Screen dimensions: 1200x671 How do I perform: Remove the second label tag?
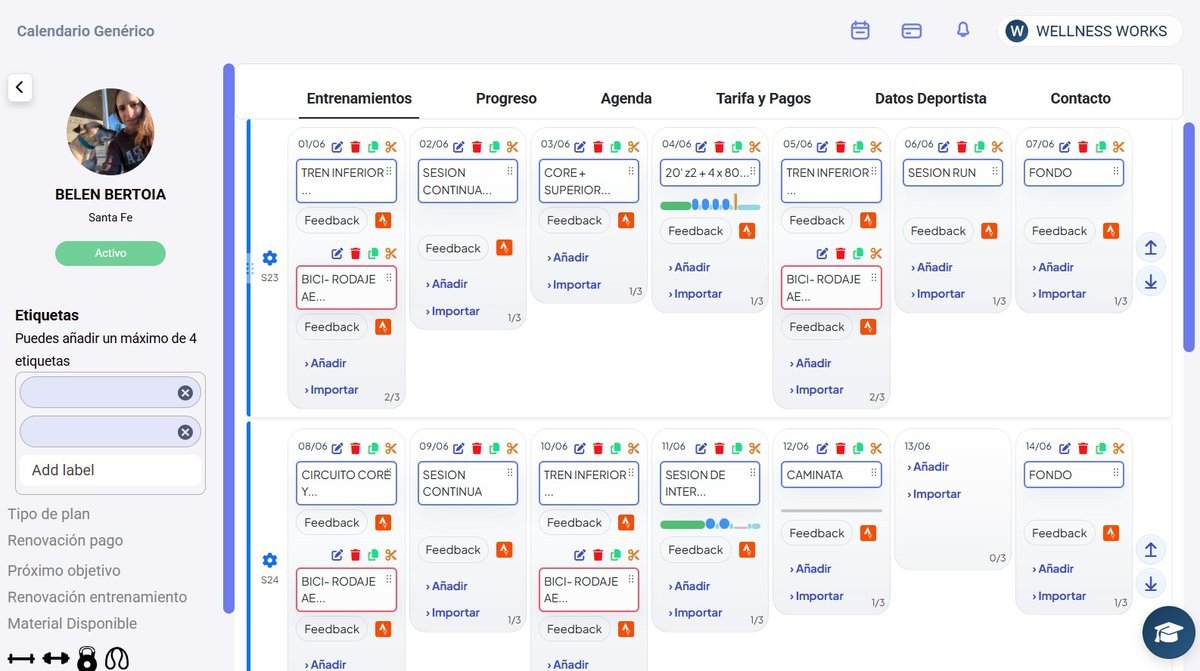pos(185,432)
